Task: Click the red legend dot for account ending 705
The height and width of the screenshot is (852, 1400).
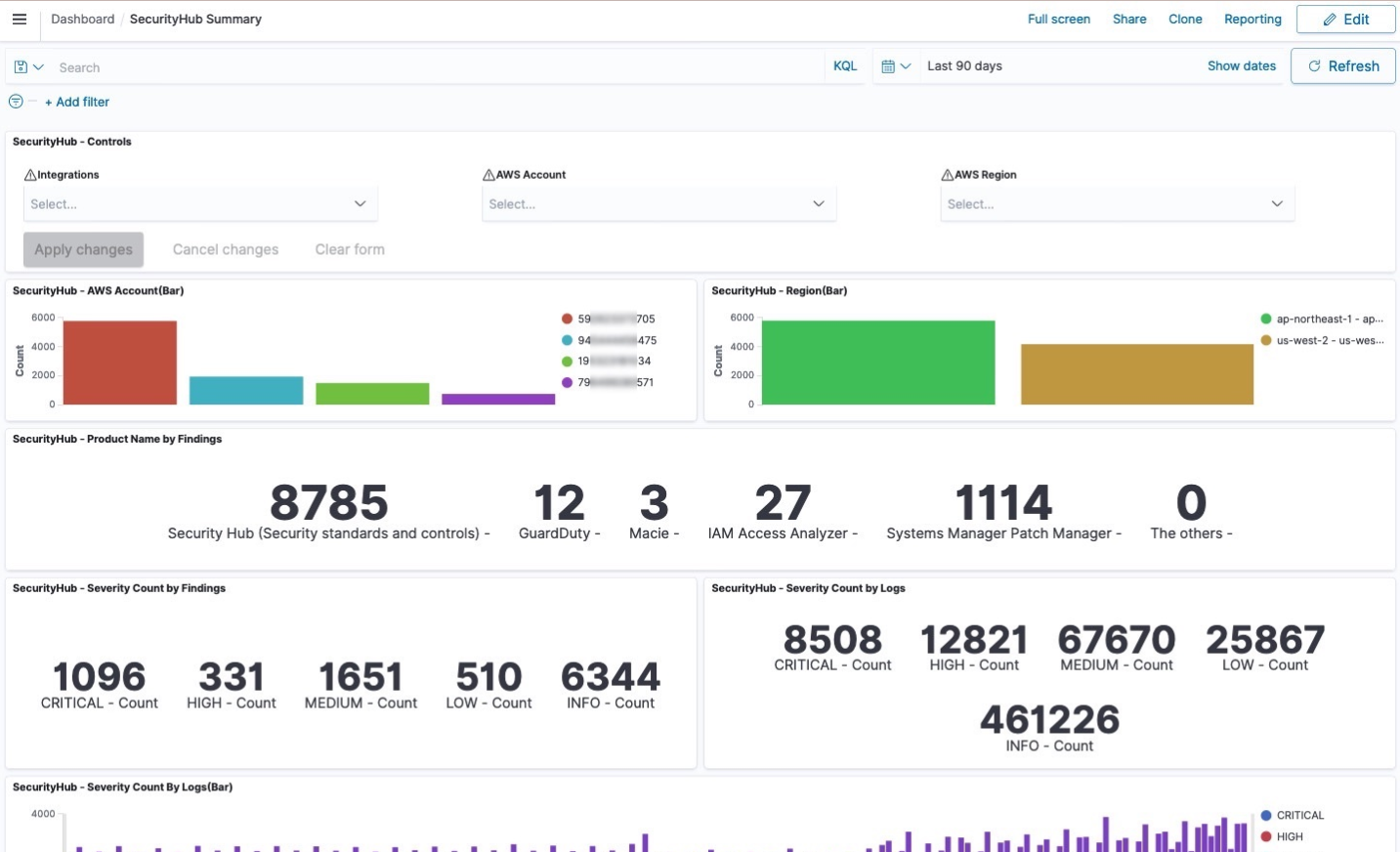Action: point(567,319)
